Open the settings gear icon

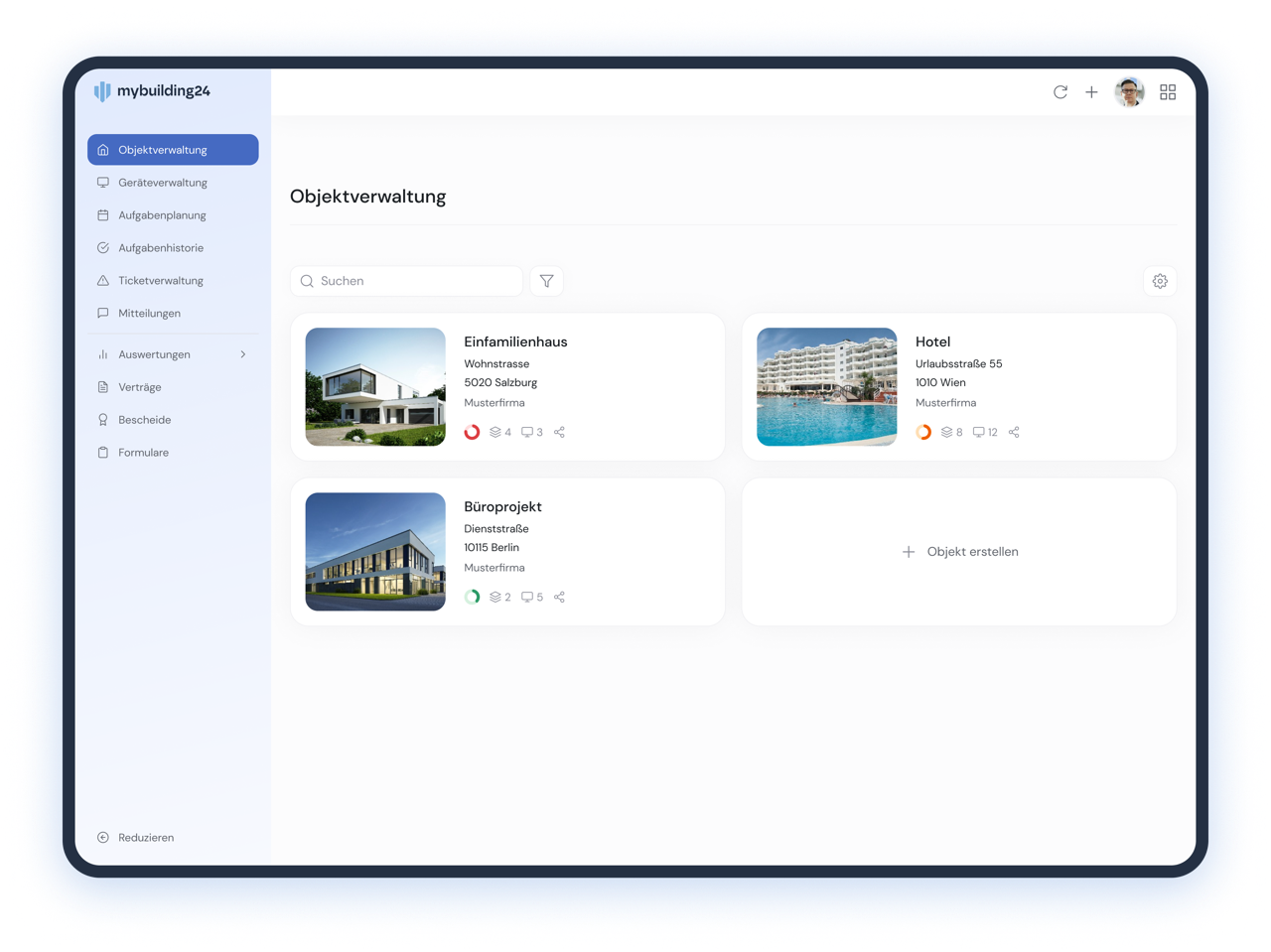(x=1160, y=281)
